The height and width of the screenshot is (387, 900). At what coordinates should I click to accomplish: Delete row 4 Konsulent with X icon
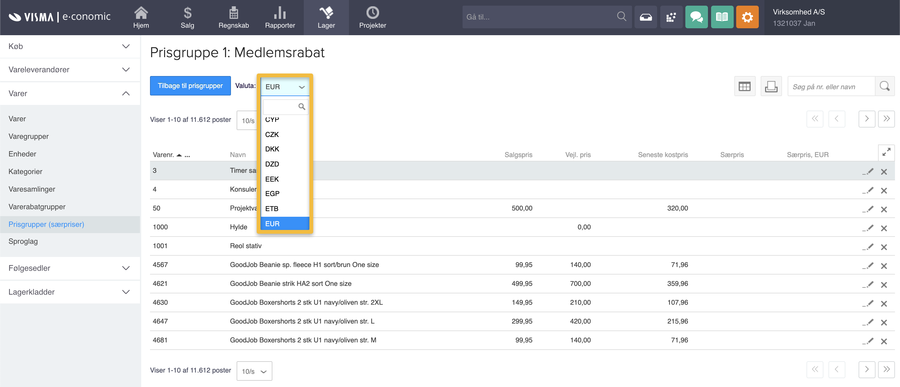point(884,191)
